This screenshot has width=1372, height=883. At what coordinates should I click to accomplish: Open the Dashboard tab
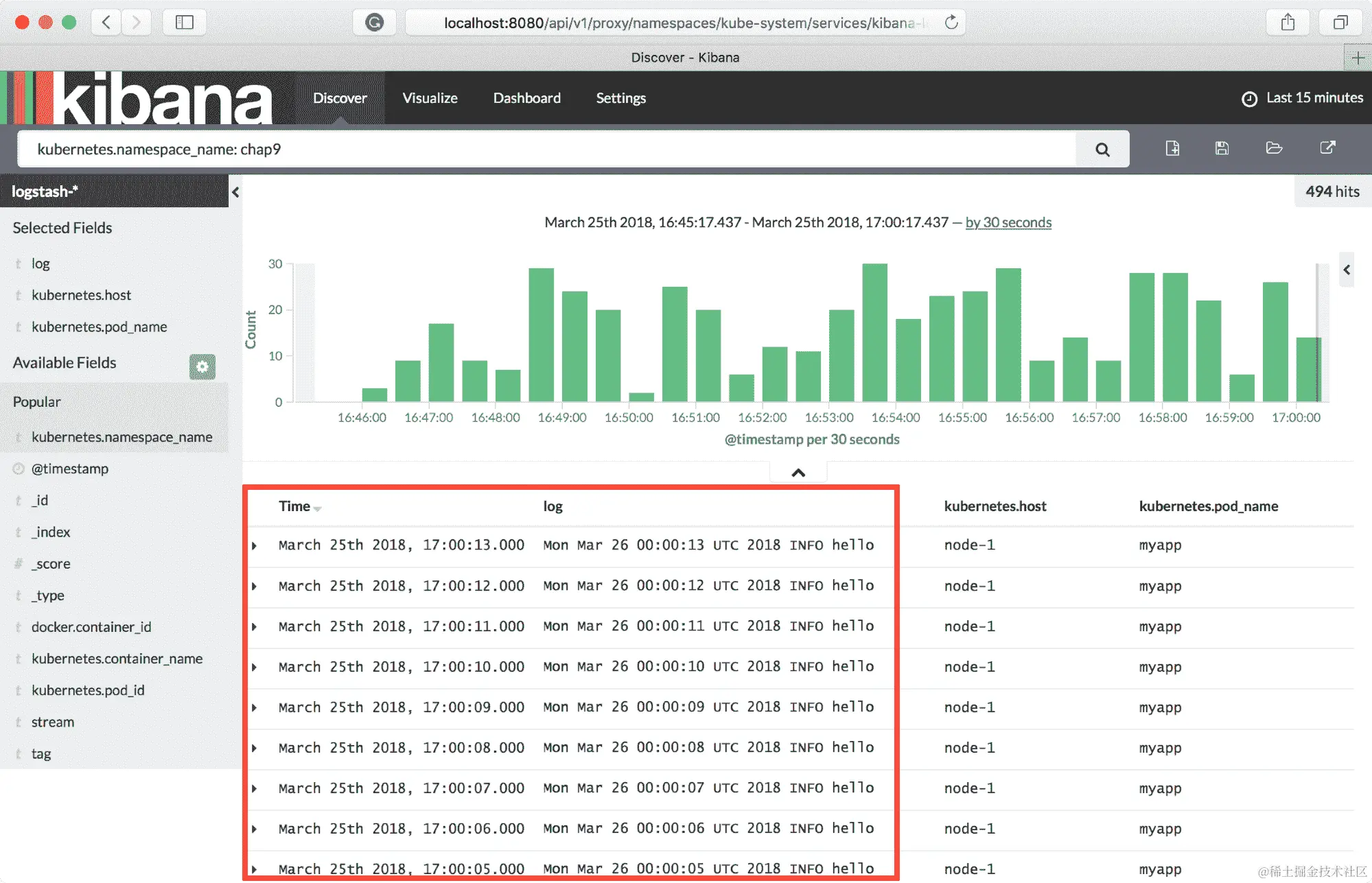[x=526, y=98]
